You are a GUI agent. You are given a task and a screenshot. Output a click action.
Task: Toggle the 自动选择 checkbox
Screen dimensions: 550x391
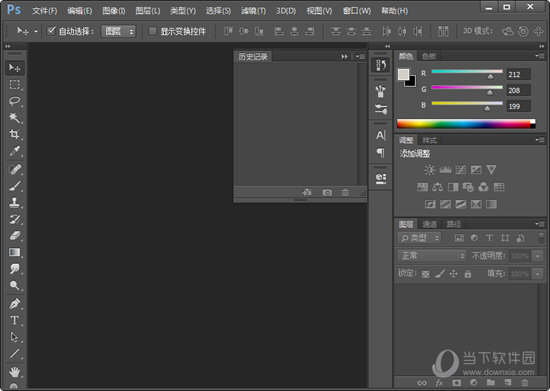click(51, 31)
